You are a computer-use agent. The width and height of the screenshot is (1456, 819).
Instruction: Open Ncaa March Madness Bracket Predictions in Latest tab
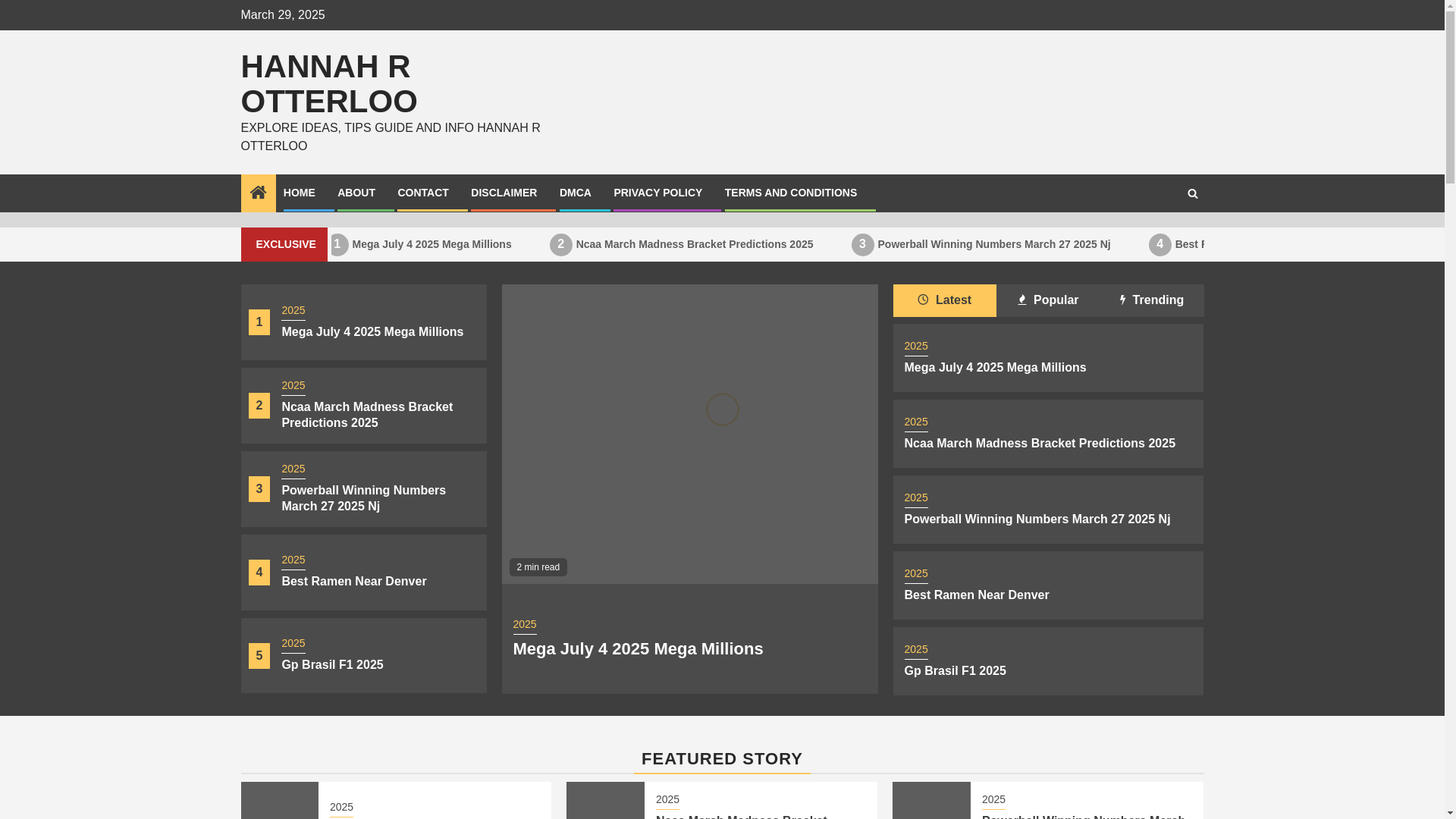(1040, 444)
